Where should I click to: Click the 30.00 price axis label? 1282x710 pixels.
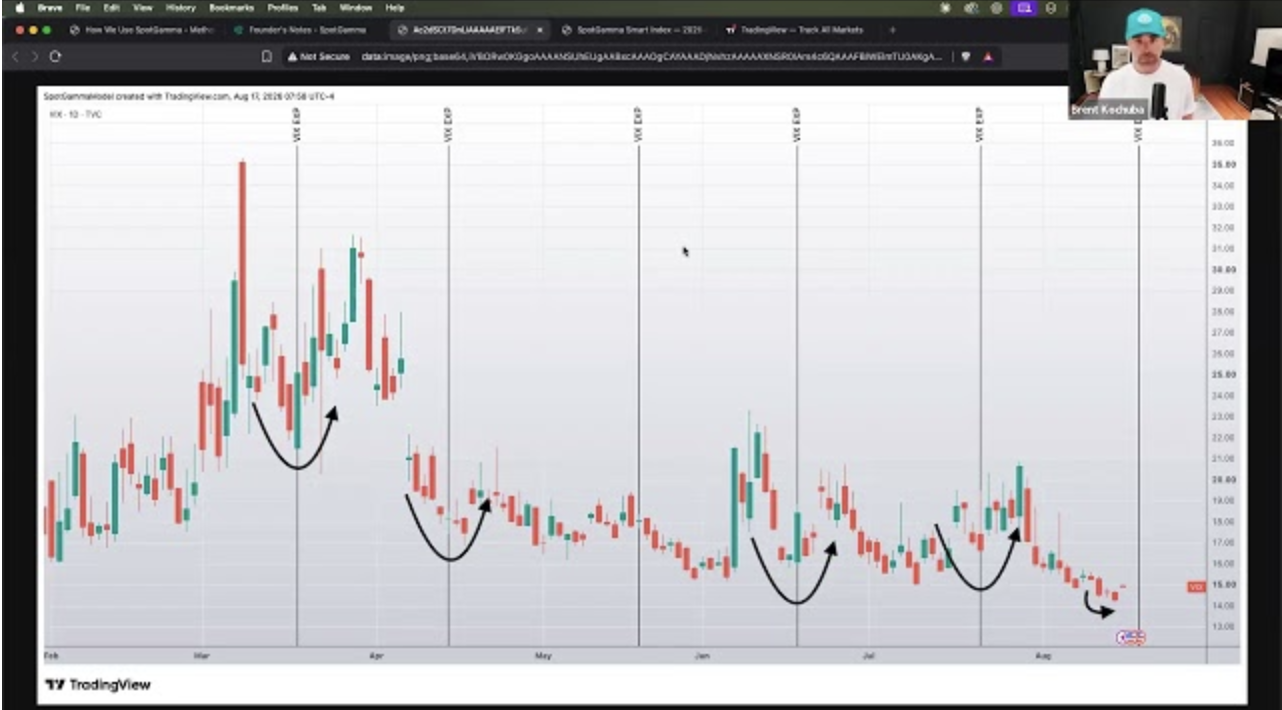click(x=1224, y=270)
